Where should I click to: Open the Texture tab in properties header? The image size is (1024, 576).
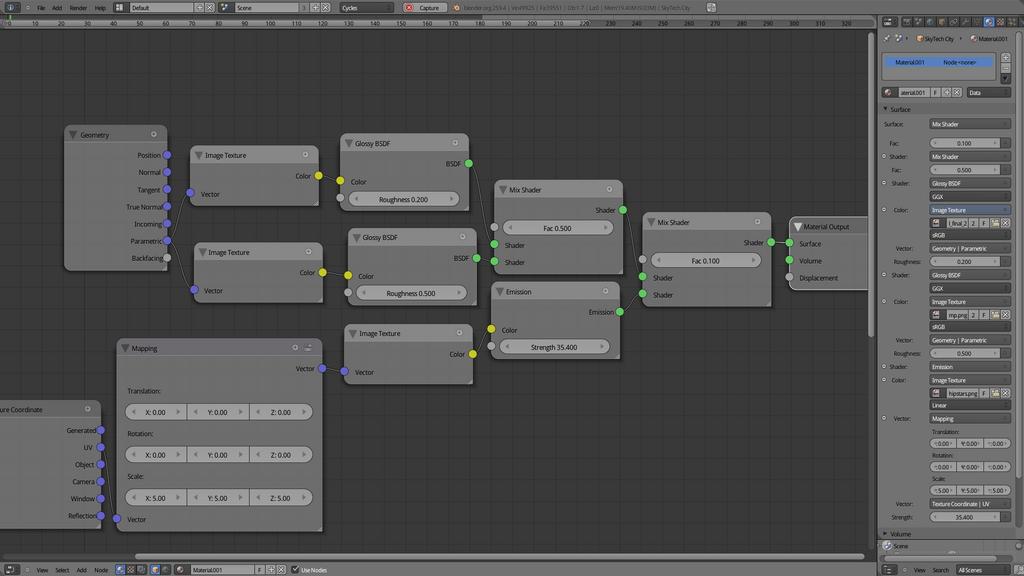1000,22
